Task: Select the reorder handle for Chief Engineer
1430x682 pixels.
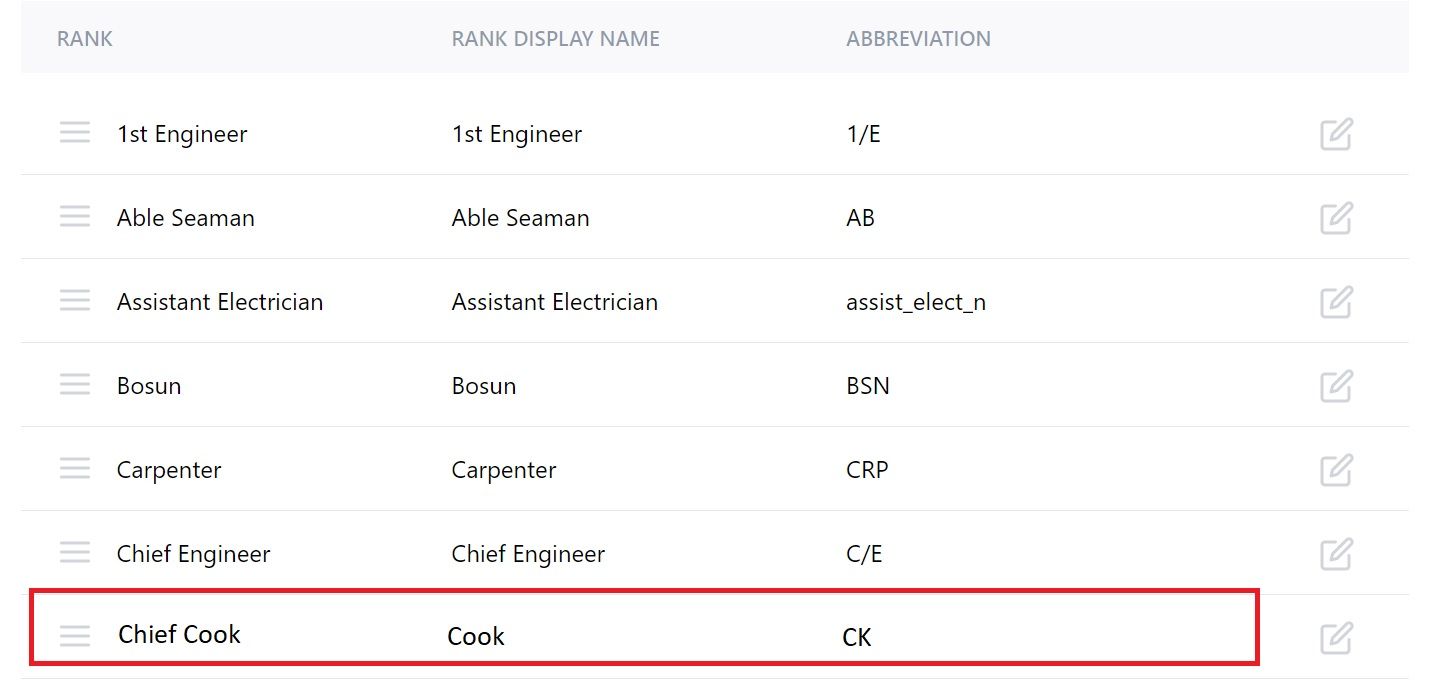Action: (x=75, y=553)
